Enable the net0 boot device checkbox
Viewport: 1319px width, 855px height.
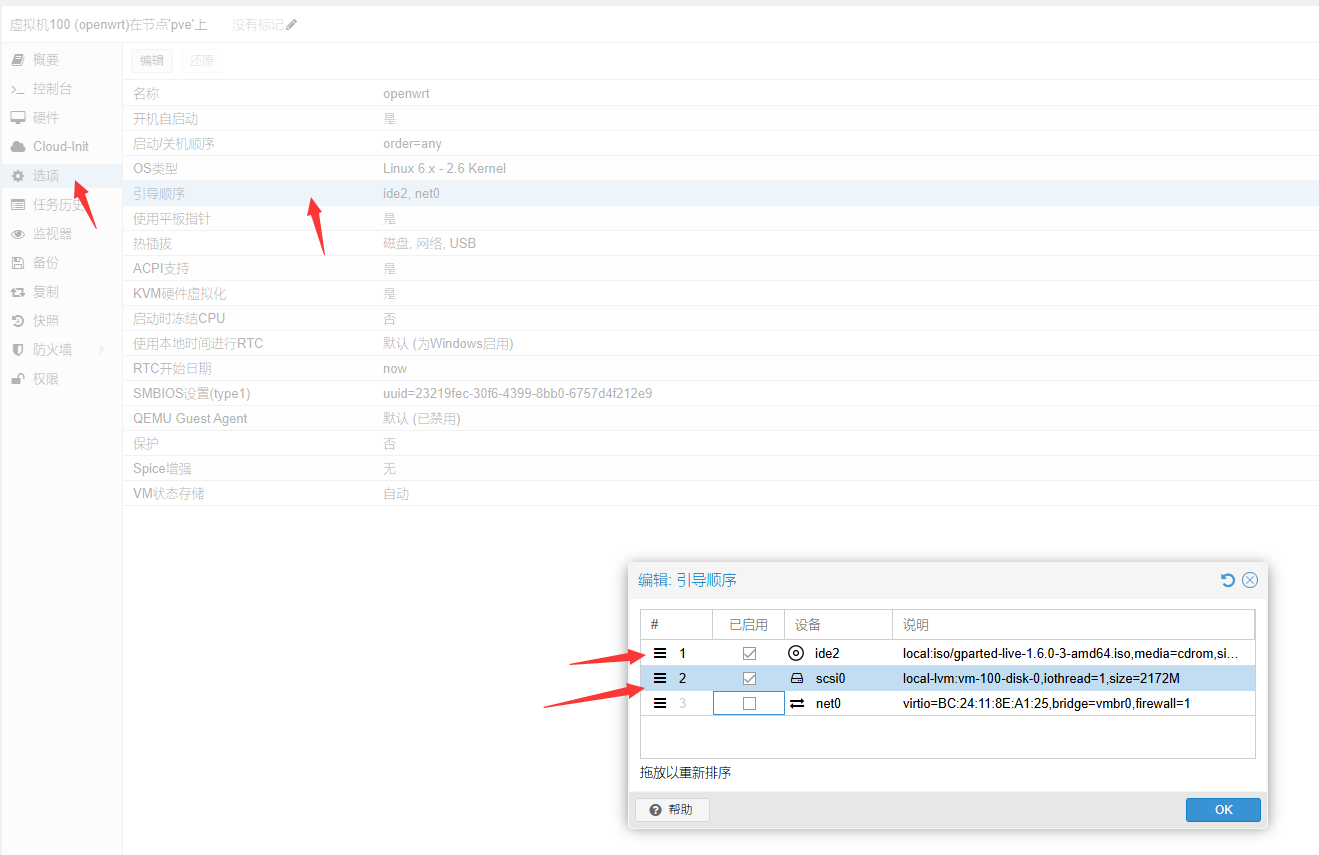click(749, 703)
